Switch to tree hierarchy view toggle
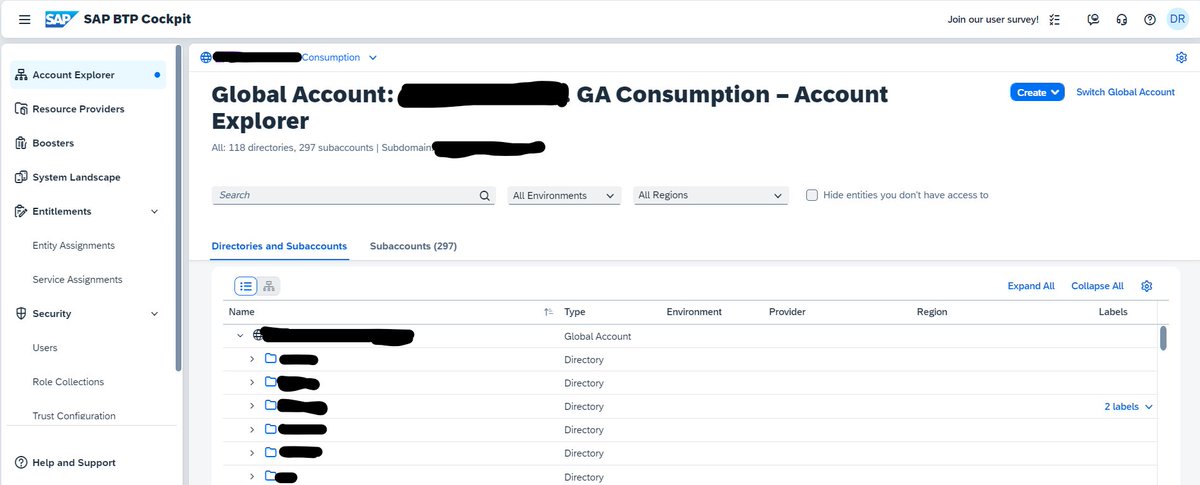Image resolution: width=1200 pixels, height=485 pixels. pyautogui.click(x=269, y=286)
